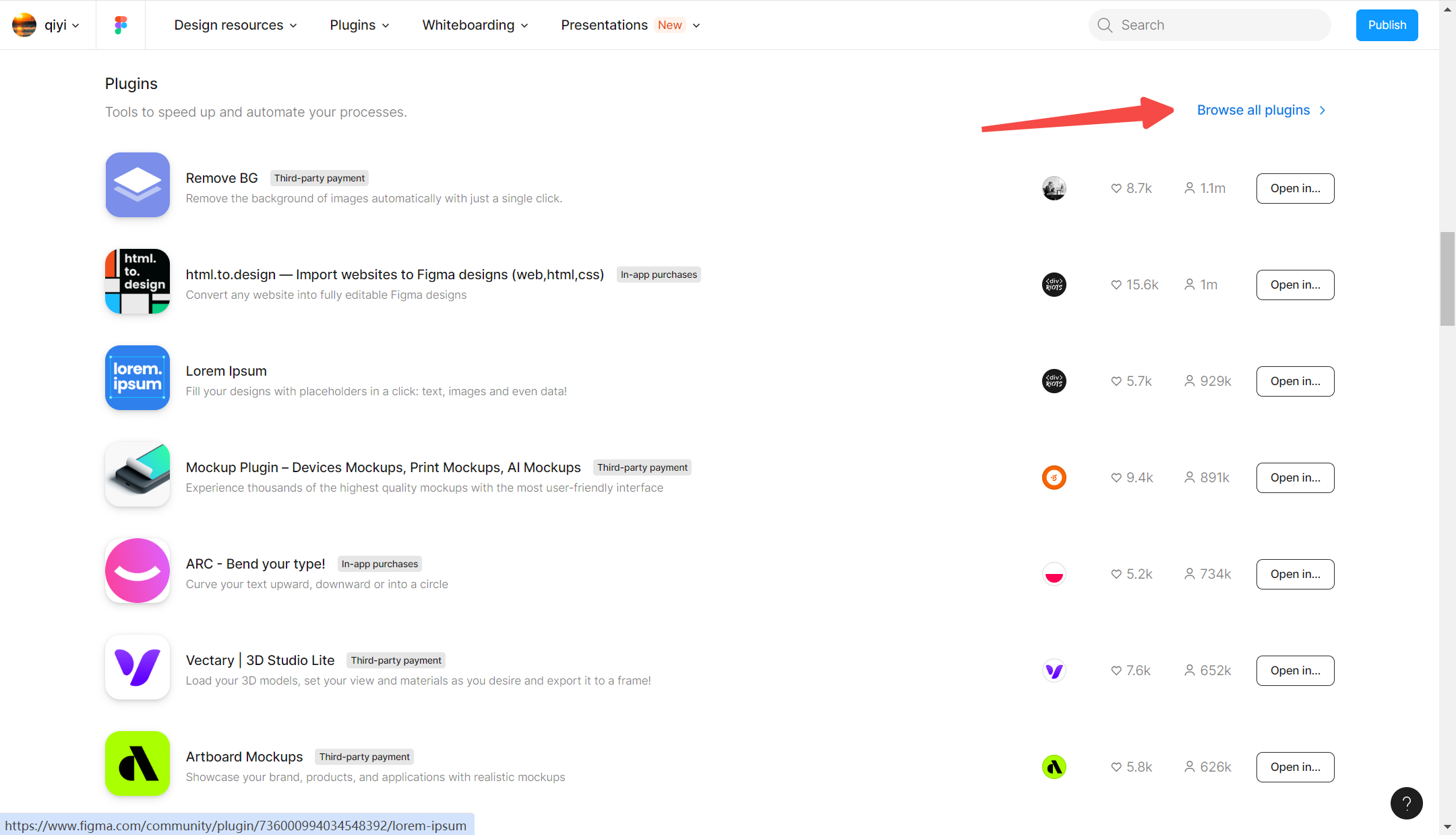Open Lorem Ipsum plugin title
The height and width of the screenshot is (835, 1456).
(226, 371)
